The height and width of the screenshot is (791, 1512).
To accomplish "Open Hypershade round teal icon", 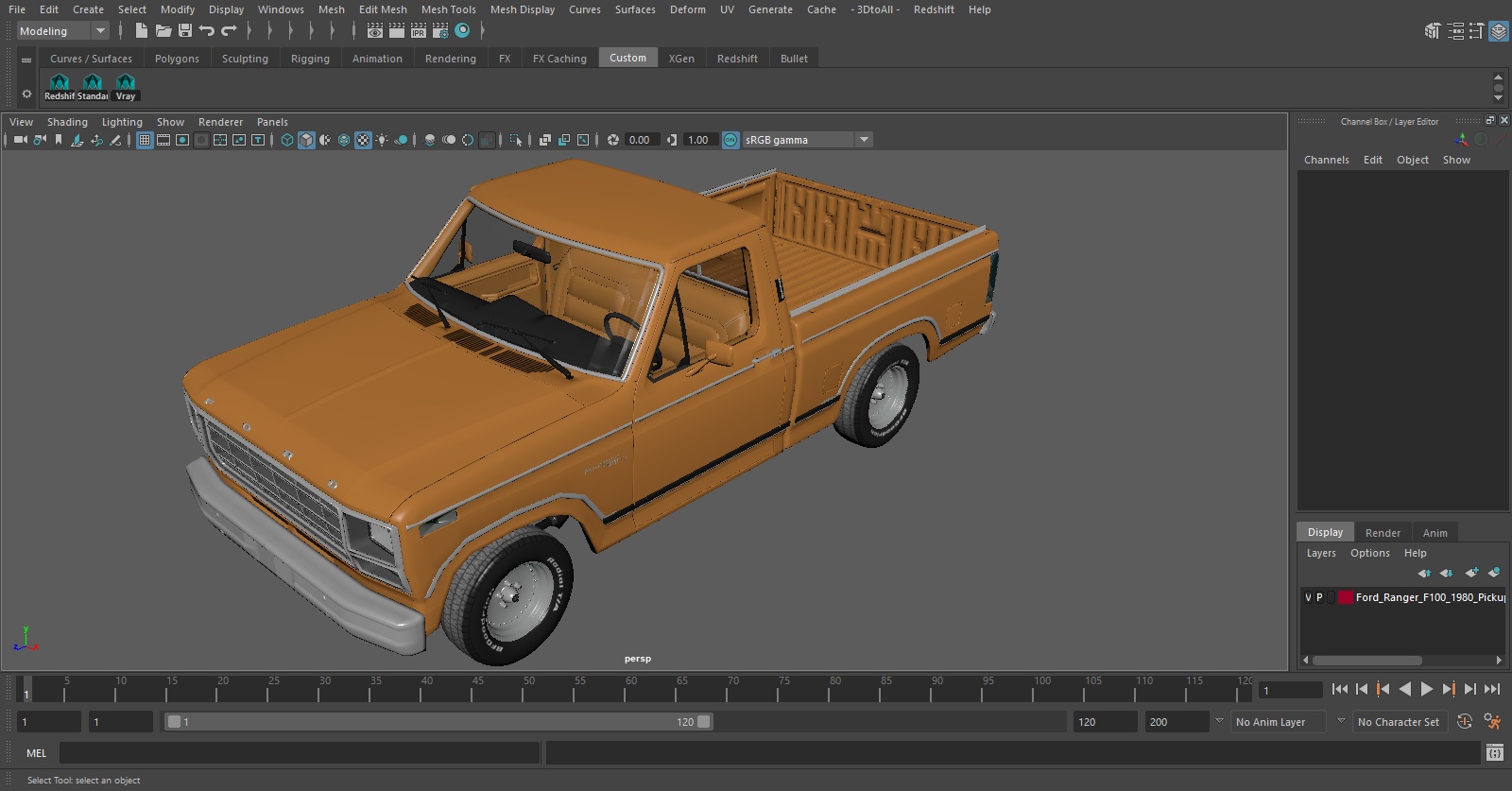I will click(462, 31).
